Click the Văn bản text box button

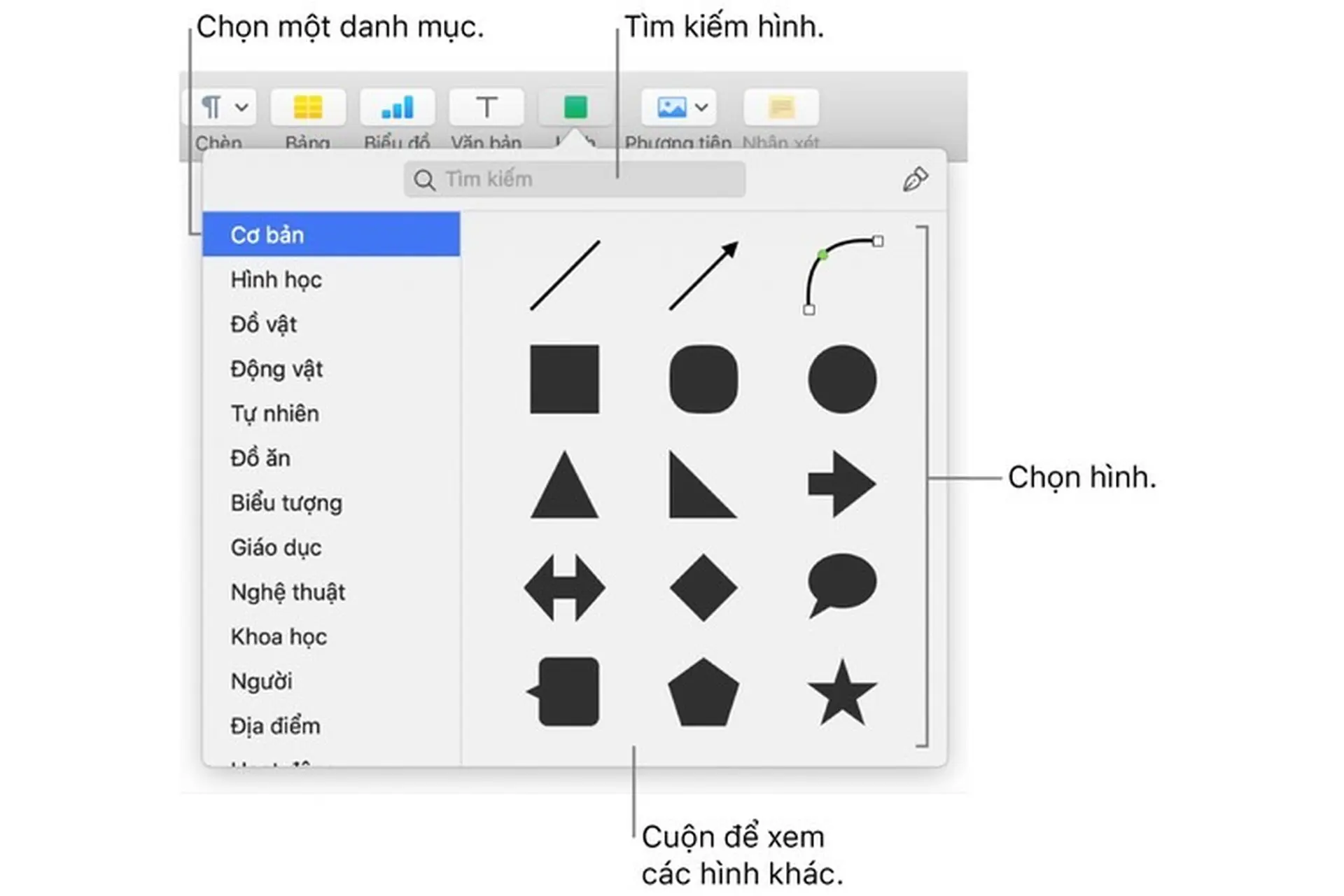(486, 107)
